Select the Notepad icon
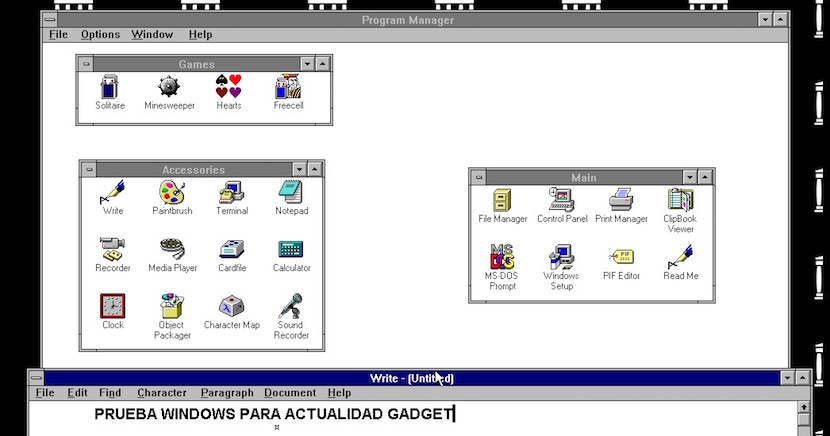Viewport: 830px width, 436px height. 291,192
